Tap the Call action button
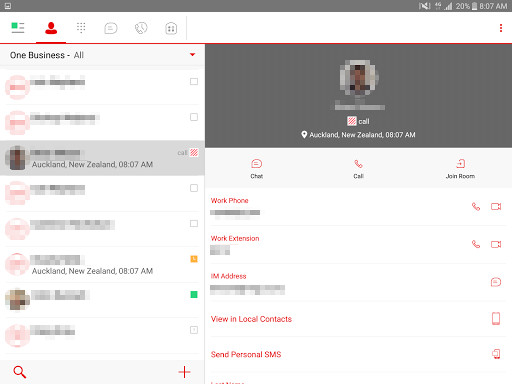The height and width of the screenshot is (384, 512). (x=358, y=169)
